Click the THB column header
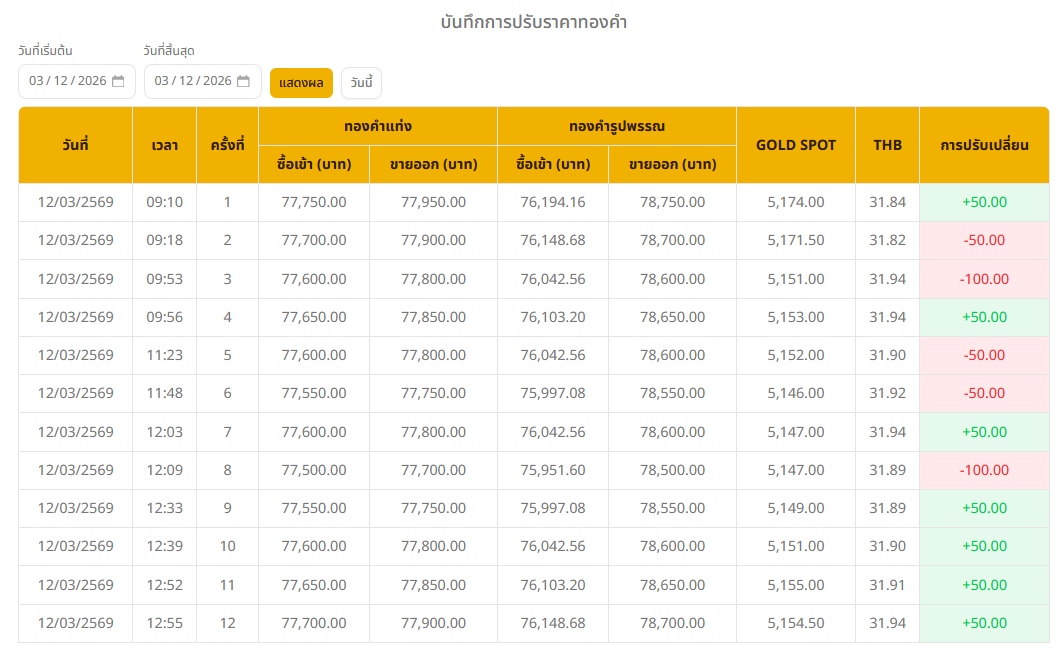 [x=887, y=145]
